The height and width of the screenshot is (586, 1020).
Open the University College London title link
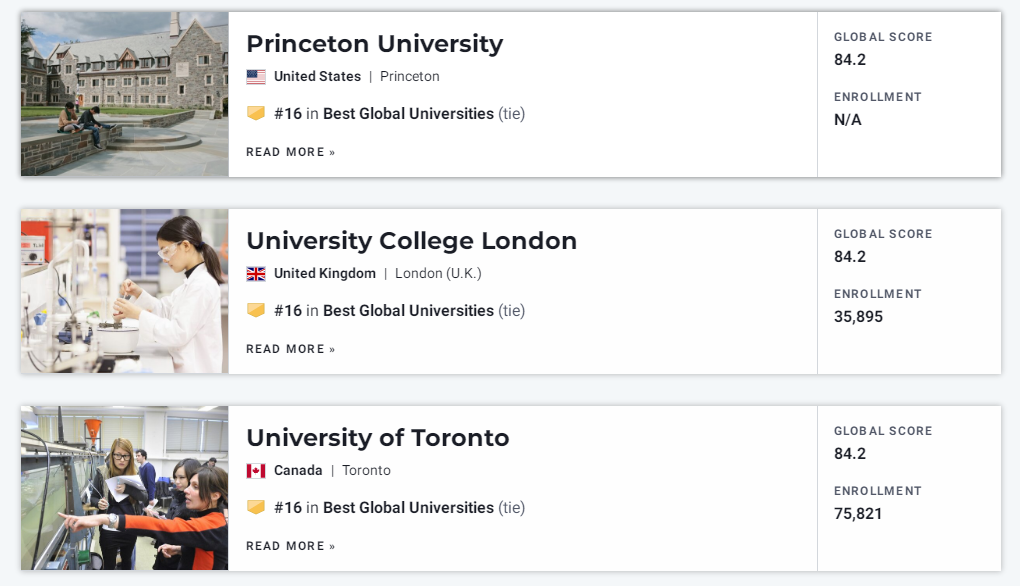coord(411,241)
